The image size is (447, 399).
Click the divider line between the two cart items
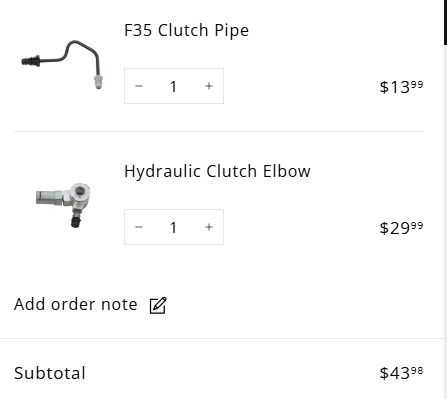pyautogui.click(x=219, y=131)
